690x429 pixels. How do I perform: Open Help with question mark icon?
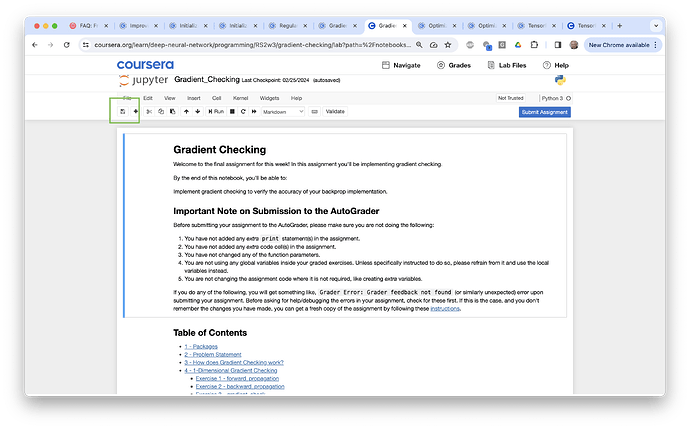(x=555, y=65)
